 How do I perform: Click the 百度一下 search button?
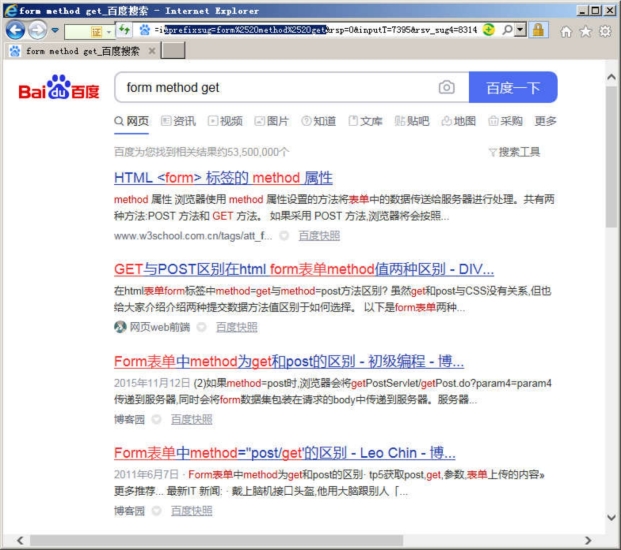point(513,87)
